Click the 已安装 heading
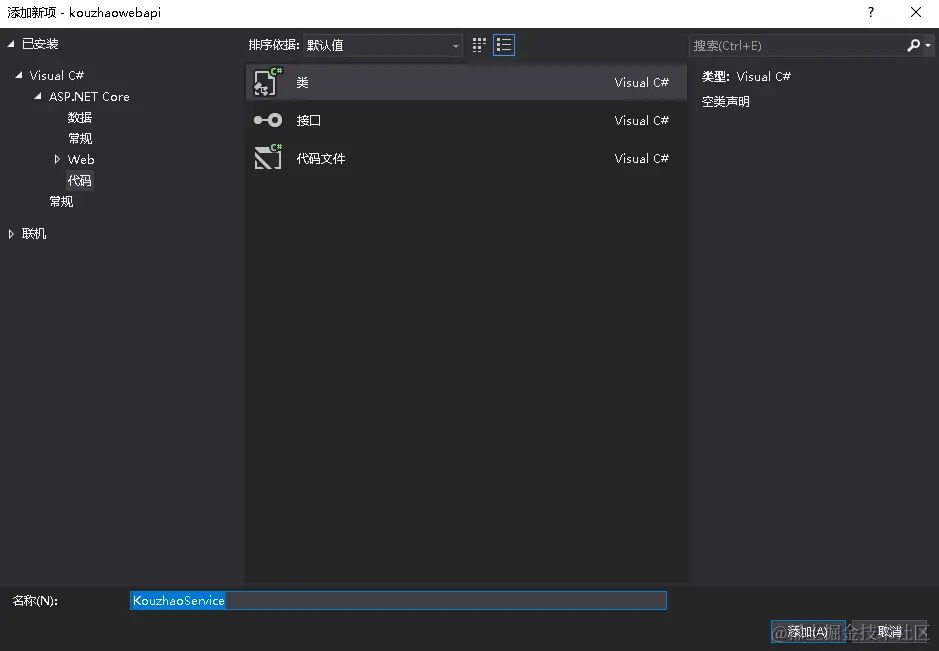Screen dimensions: 939x651 pos(40,44)
